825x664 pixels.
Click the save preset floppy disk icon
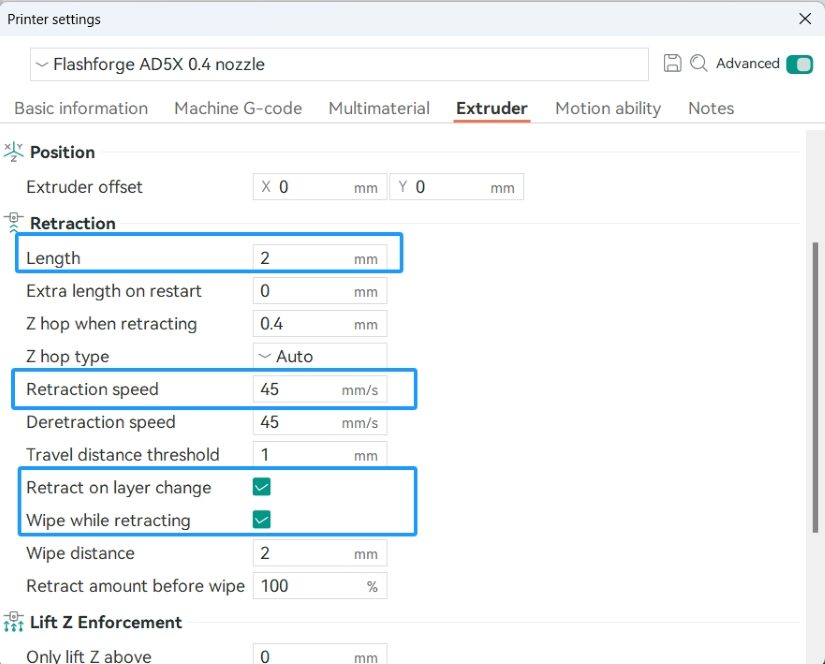673,64
